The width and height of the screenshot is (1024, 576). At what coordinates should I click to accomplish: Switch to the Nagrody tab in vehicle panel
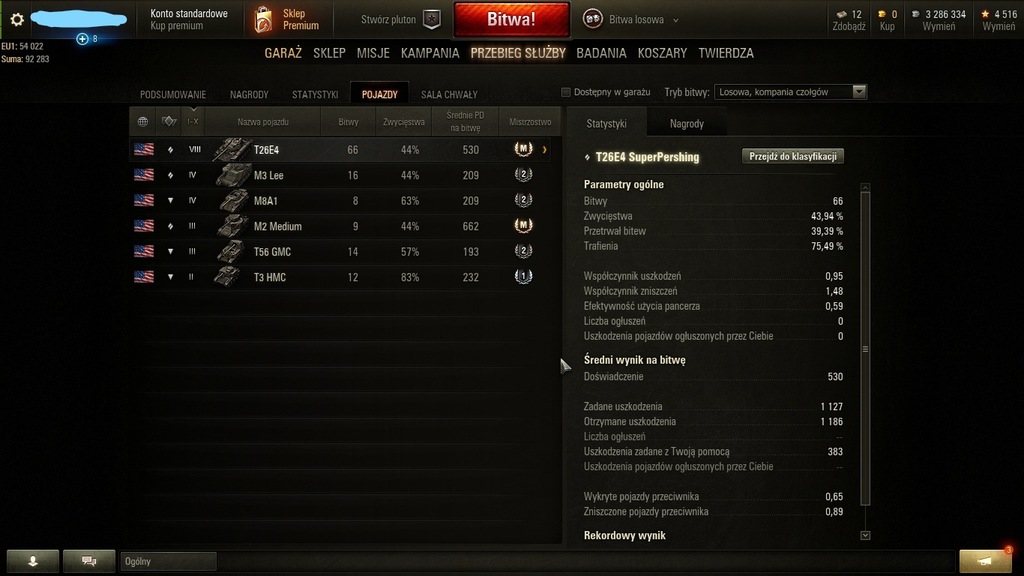pyautogui.click(x=686, y=123)
